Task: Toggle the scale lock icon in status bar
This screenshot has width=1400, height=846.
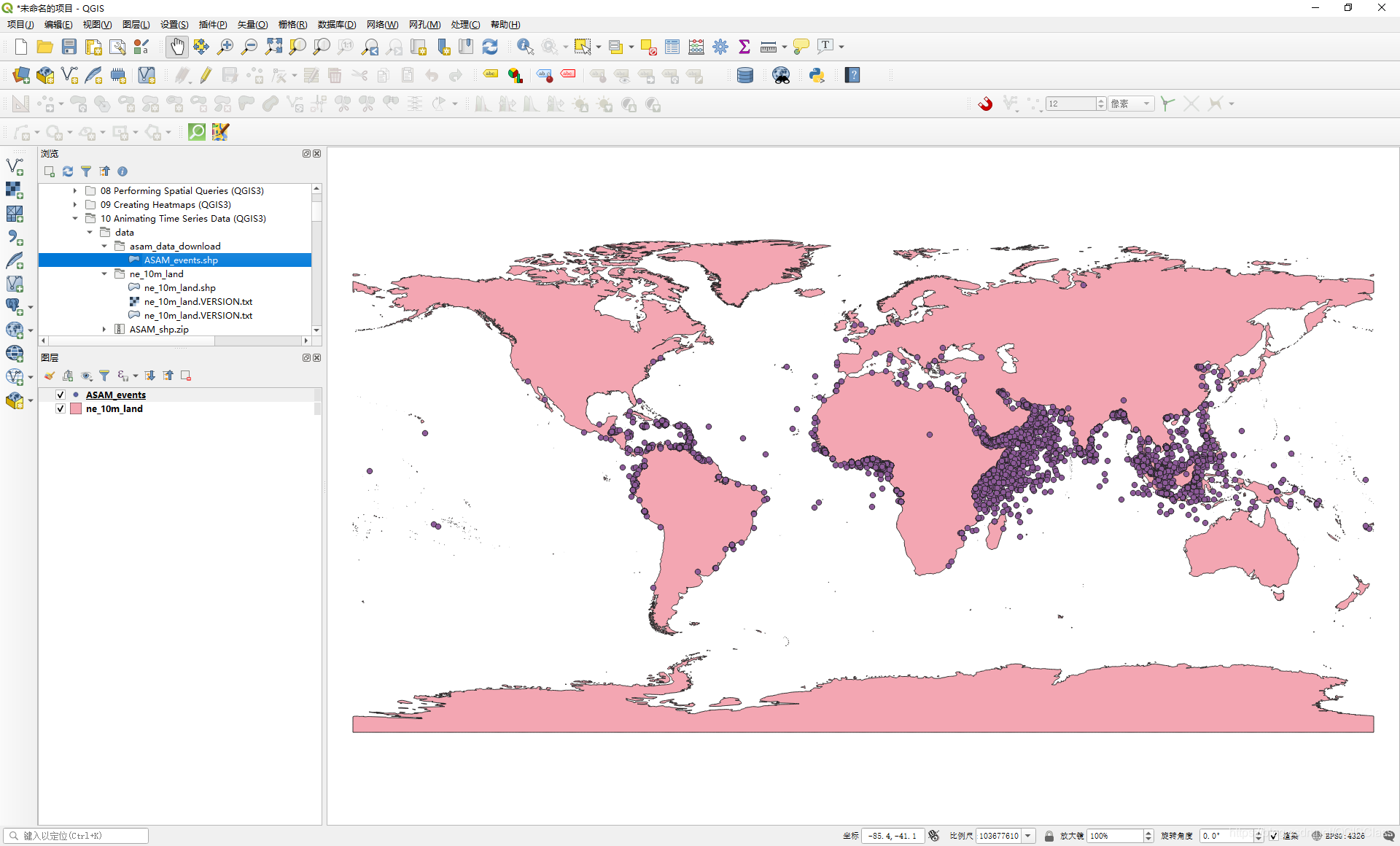Action: [1049, 836]
